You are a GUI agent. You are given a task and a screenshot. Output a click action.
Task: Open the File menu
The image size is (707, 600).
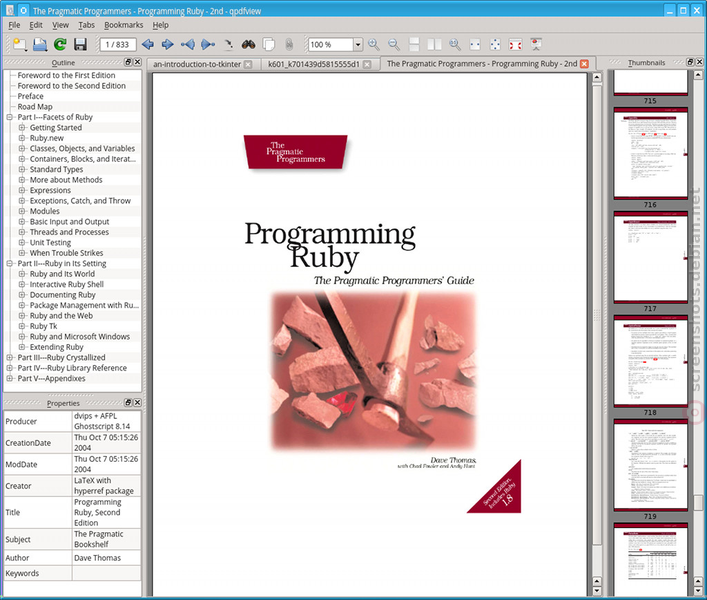pos(14,25)
